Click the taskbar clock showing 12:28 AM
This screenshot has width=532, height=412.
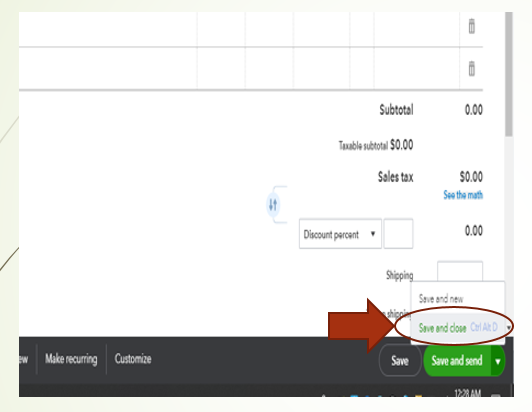click(467, 393)
